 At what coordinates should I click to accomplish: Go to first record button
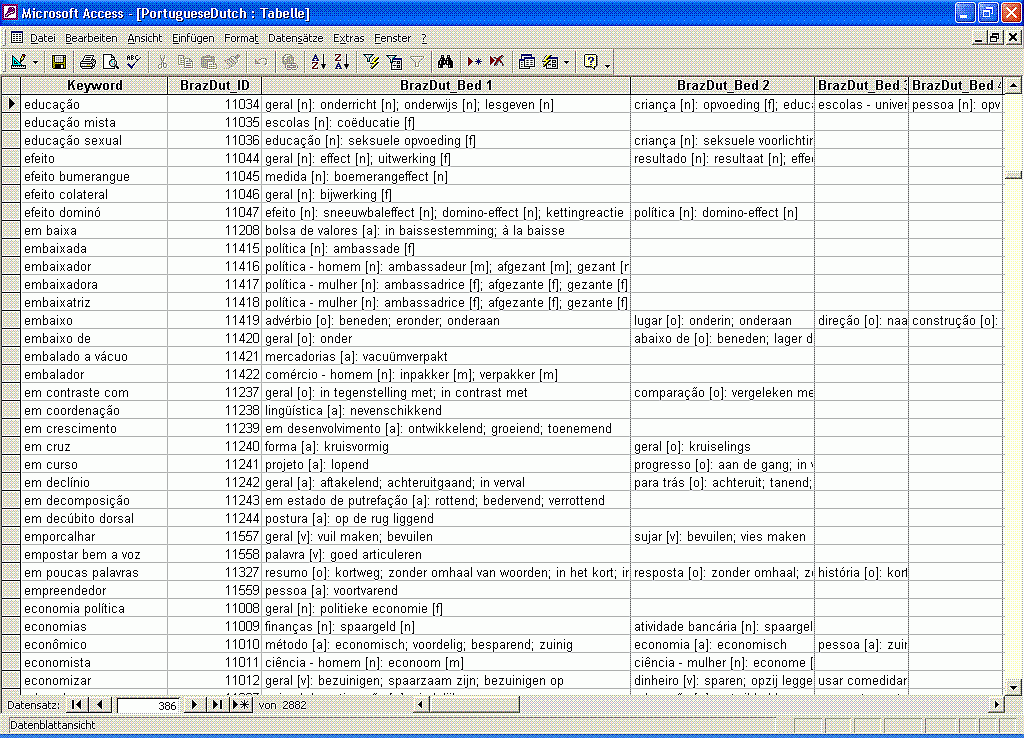76,705
